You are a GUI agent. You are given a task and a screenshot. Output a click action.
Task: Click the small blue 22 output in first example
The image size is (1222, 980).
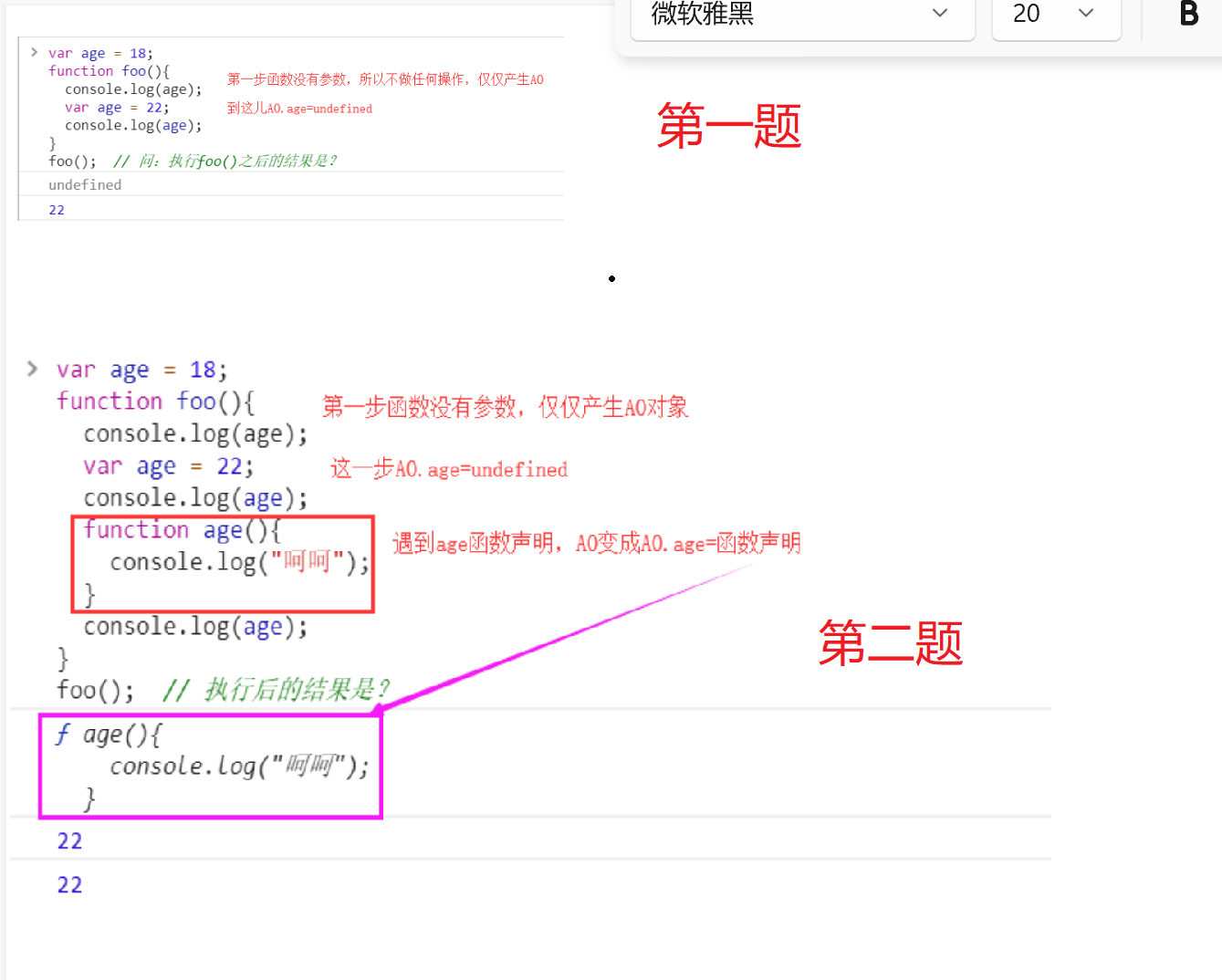[x=57, y=210]
